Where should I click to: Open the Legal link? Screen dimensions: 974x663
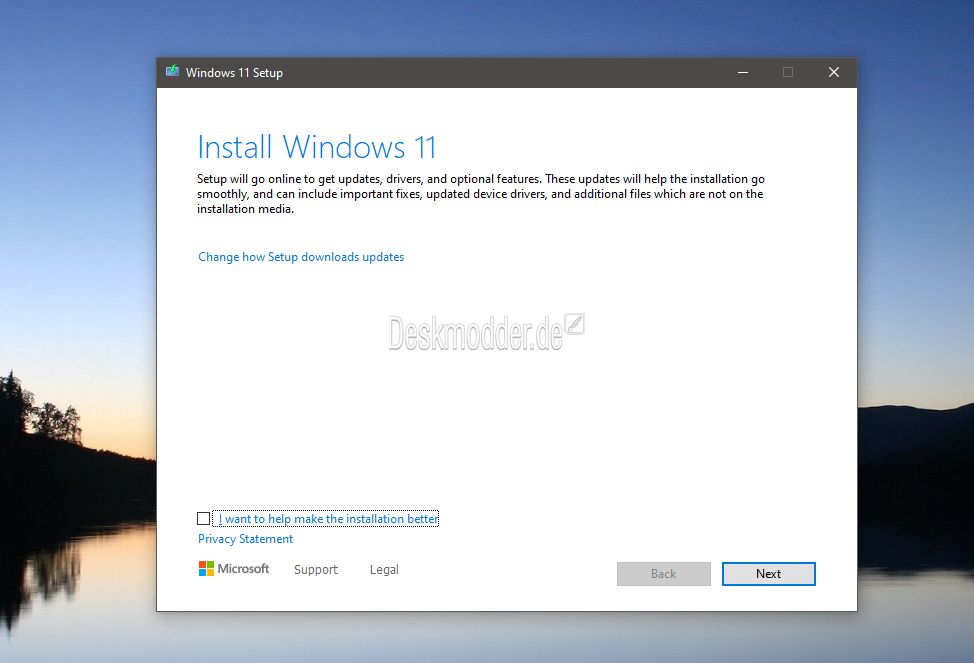click(384, 569)
